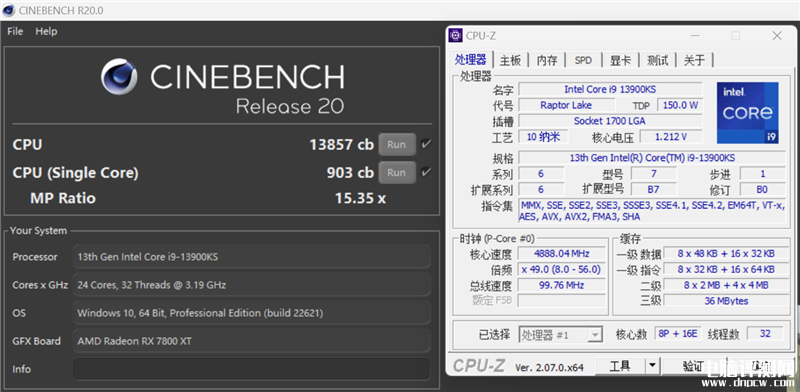Run the CPU multi-core benchmark
Viewport: 800px width, 392px height.
coord(396,144)
